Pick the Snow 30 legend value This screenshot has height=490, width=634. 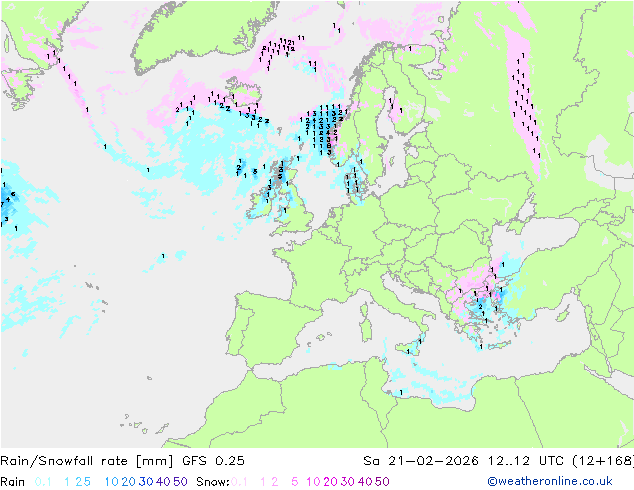348,482
